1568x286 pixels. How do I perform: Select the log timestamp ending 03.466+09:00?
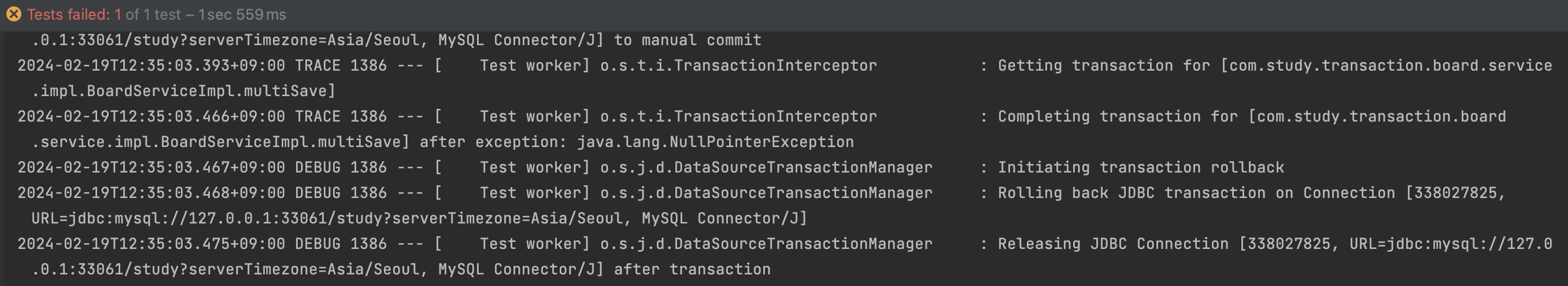pos(151,116)
